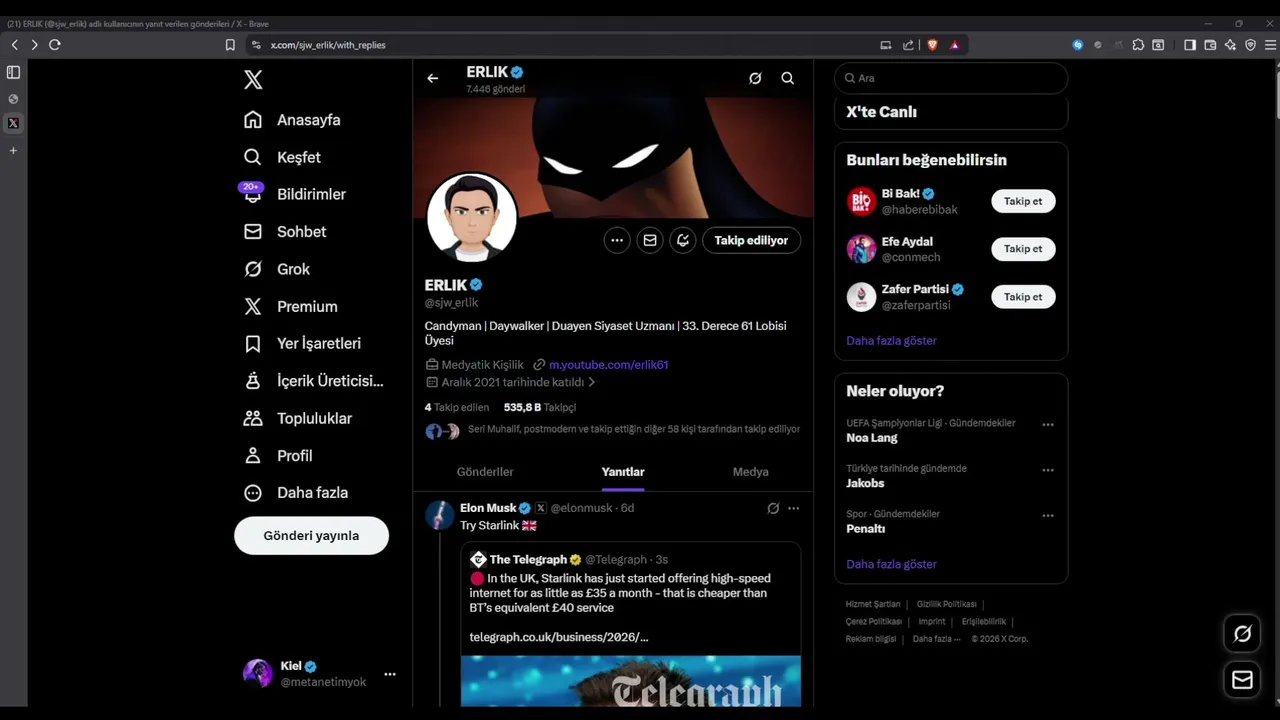This screenshot has height=720, width=1280.
Task: Open Brave wallet icon
Action: [1210, 44]
